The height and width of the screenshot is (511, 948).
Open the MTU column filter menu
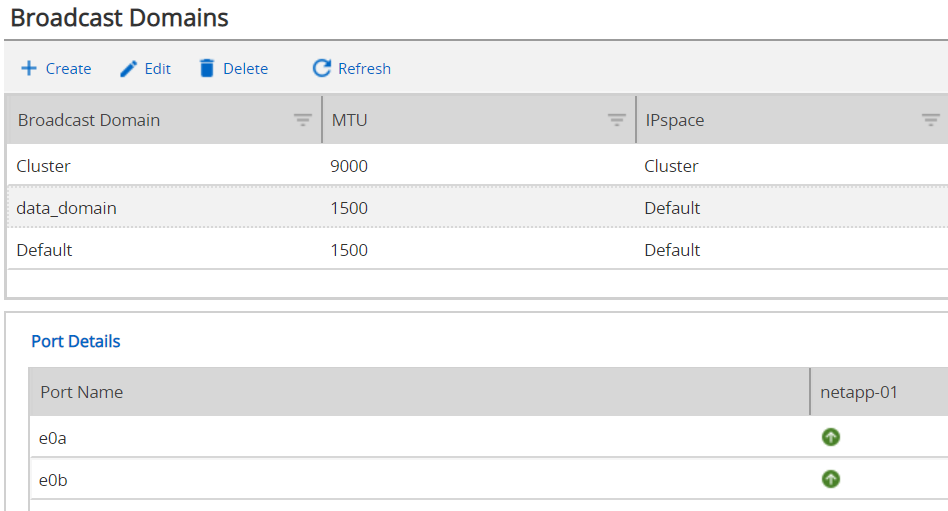point(617,120)
